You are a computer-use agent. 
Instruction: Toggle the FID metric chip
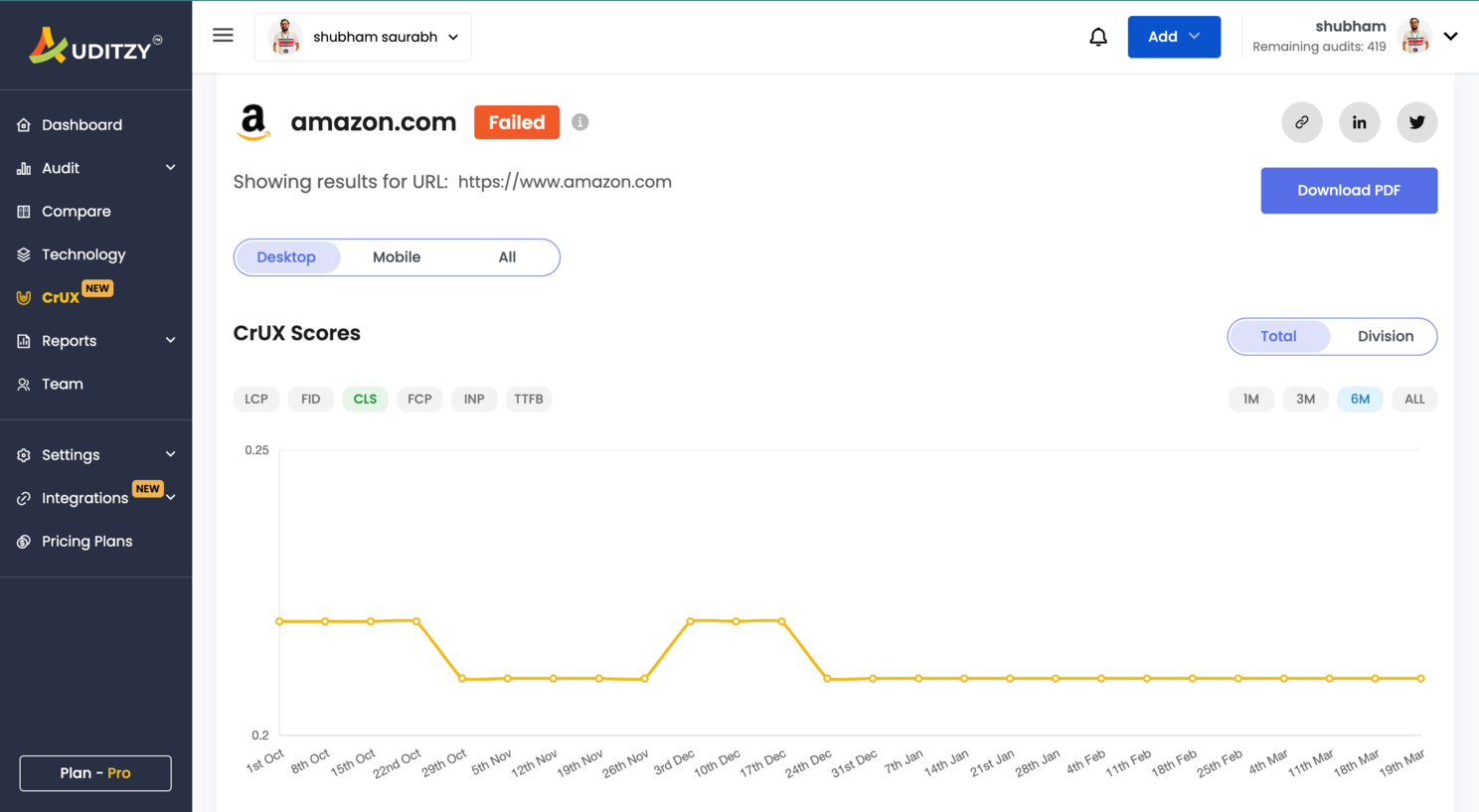coord(311,400)
